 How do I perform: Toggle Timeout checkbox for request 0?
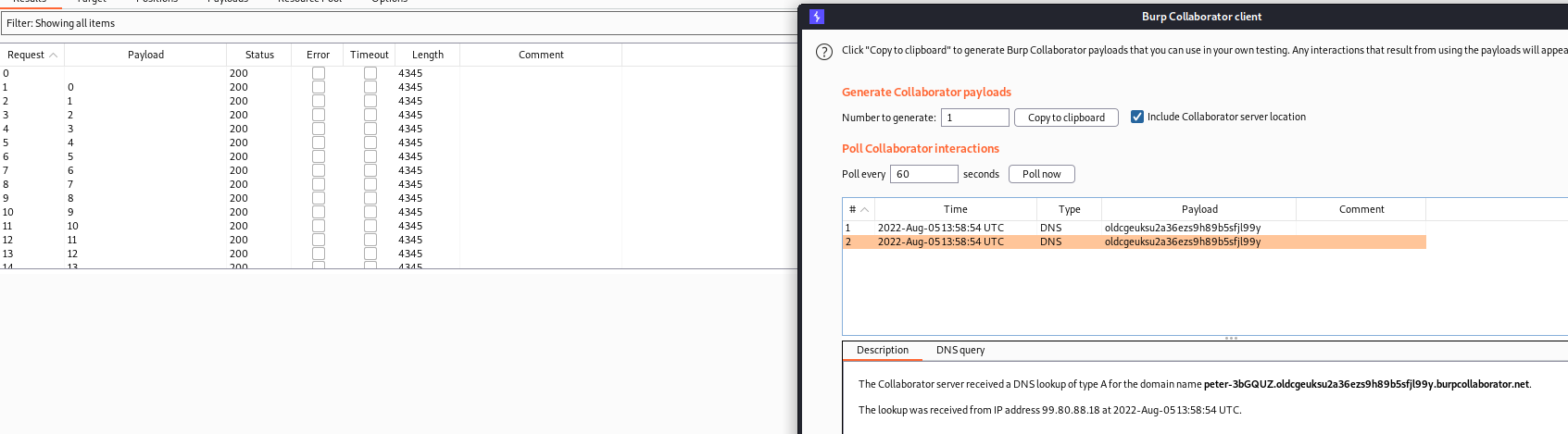coord(370,73)
